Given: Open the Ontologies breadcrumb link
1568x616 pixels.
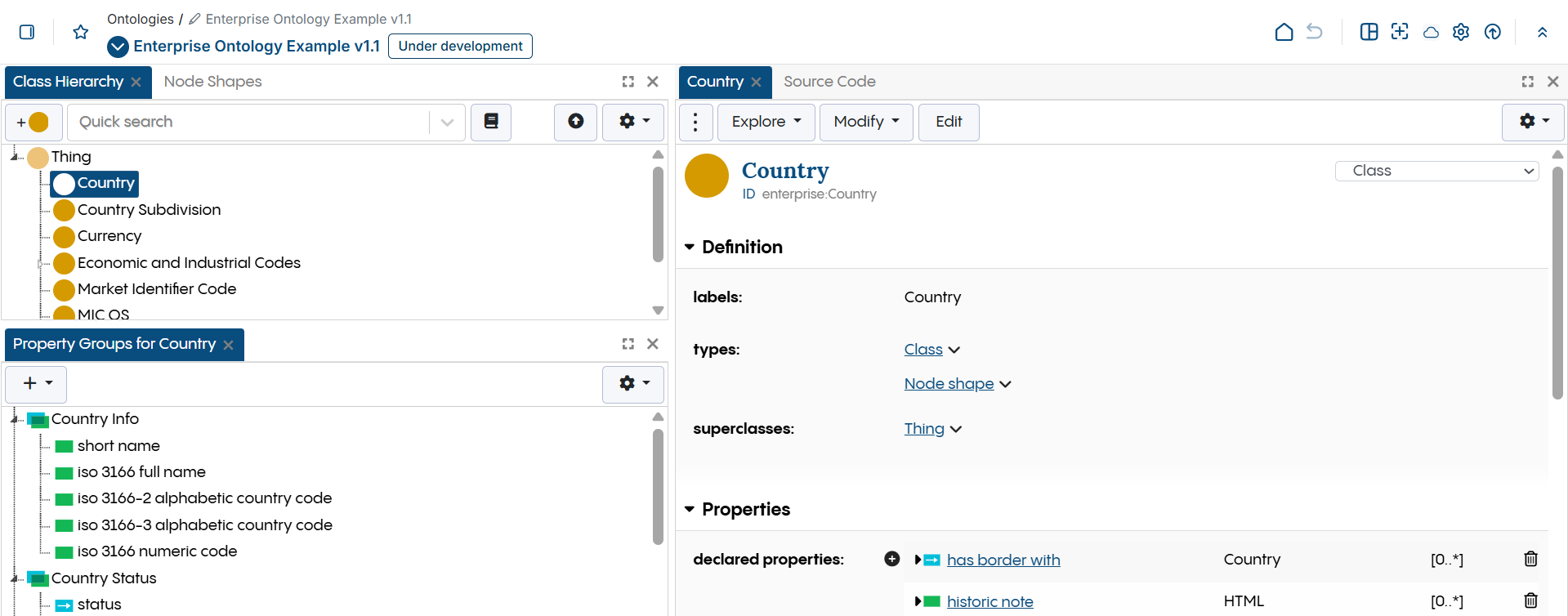Looking at the screenshot, I should coord(141,19).
